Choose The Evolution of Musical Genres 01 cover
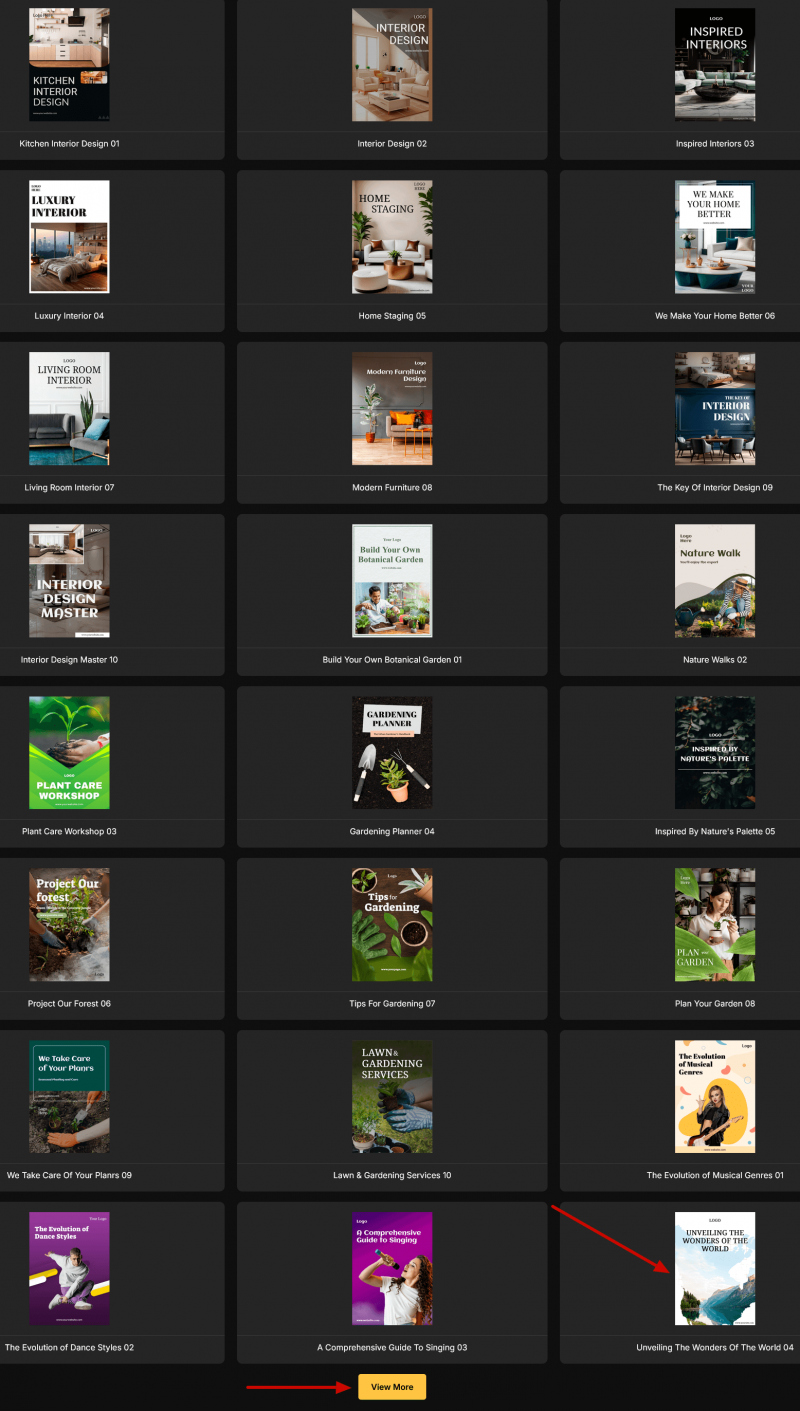The width and height of the screenshot is (800, 1411). 715,1097
